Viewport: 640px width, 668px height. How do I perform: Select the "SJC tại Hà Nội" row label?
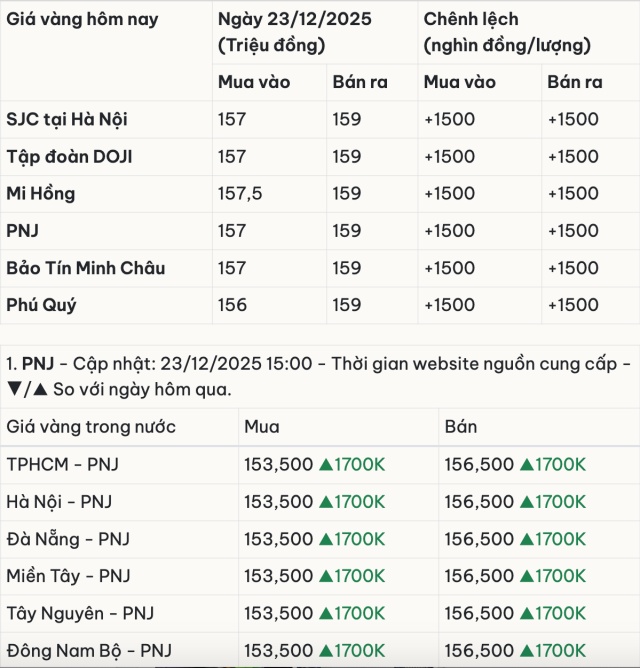click(67, 119)
